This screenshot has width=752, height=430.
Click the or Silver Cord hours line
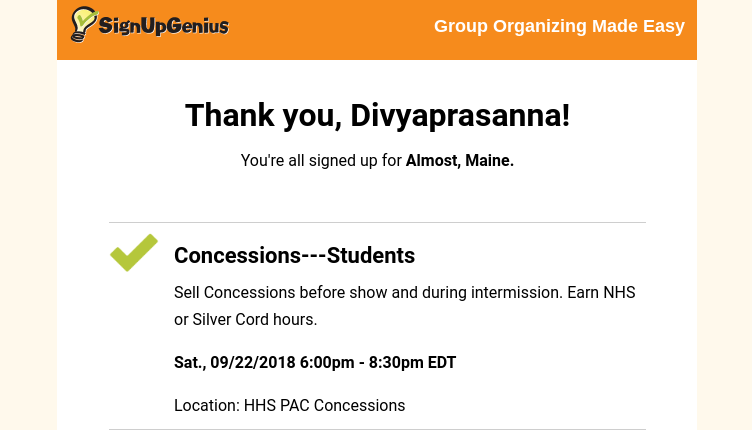pyautogui.click(x=245, y=320)
